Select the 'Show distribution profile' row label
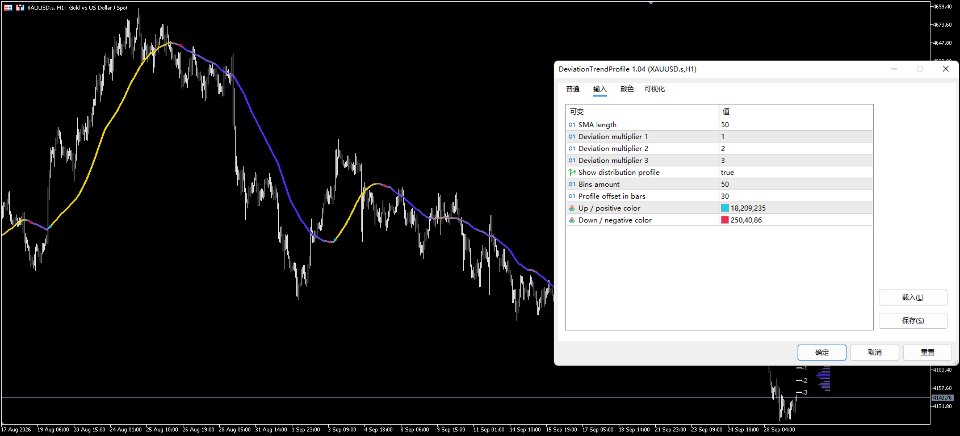Viewport: 960px width, 436px height. click(619, 173)
